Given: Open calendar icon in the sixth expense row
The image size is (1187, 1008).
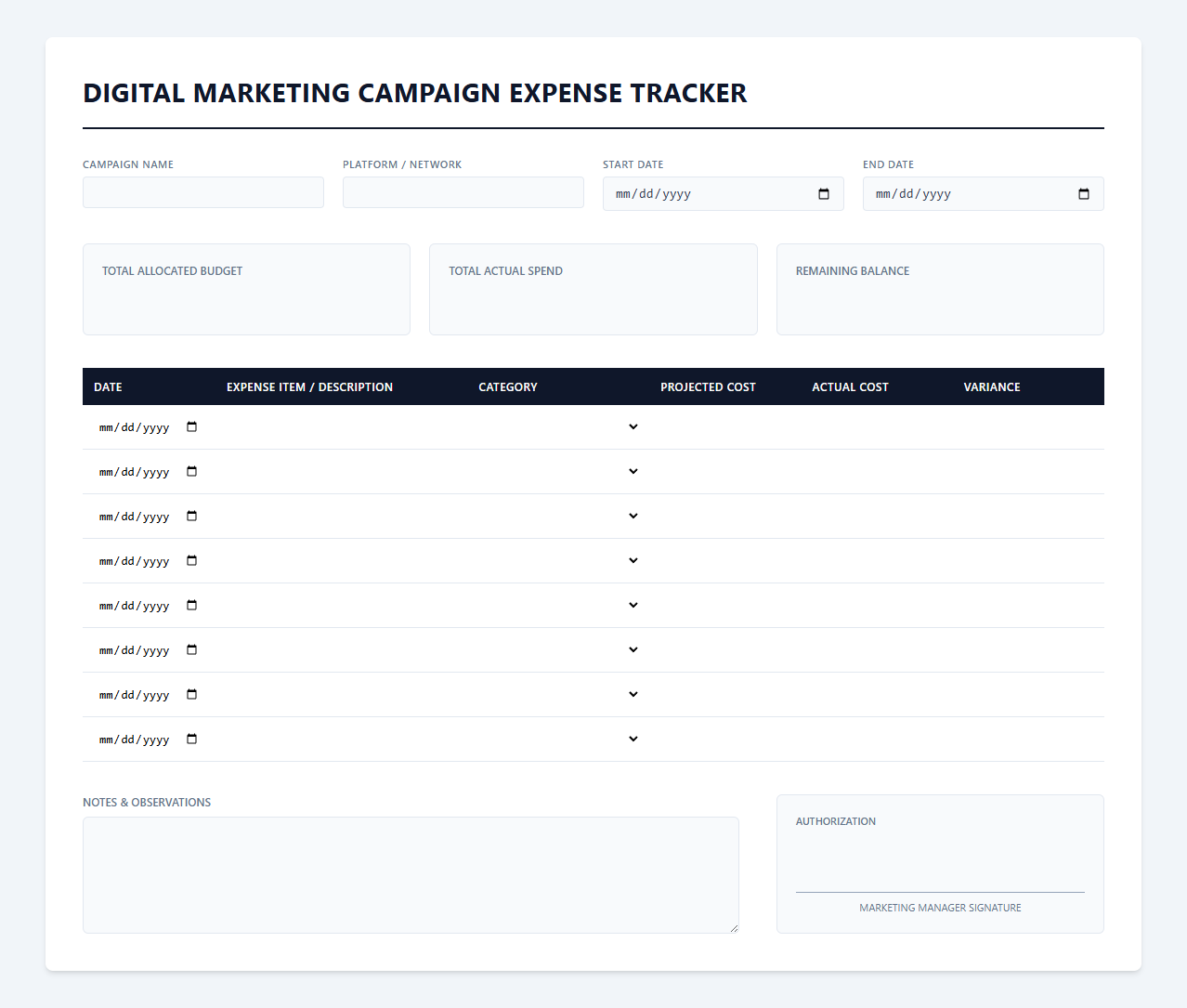Looking at the screenshot, I should (192, 650).
